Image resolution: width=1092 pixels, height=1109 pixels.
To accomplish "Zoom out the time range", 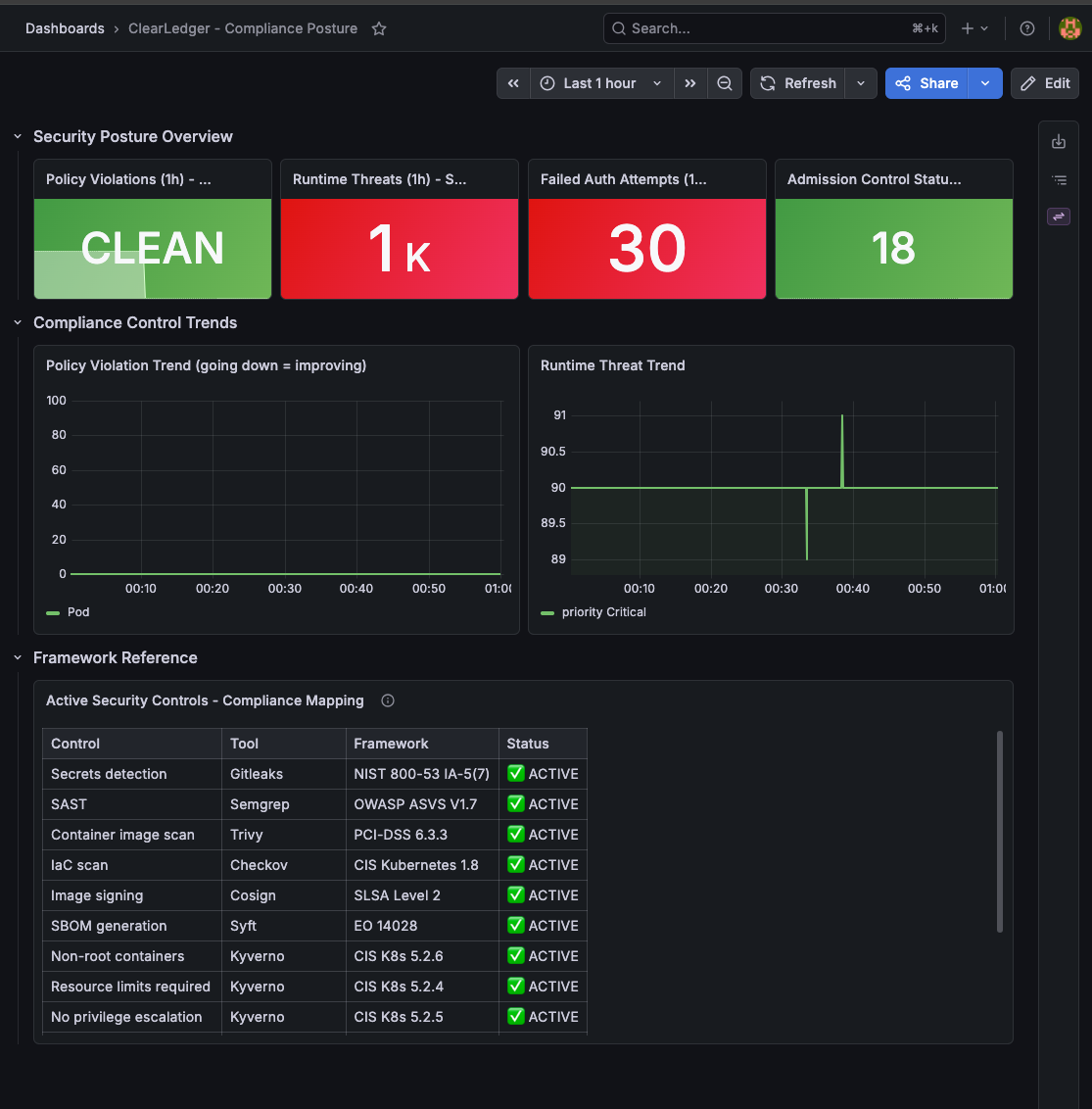I will pos(725,83).
